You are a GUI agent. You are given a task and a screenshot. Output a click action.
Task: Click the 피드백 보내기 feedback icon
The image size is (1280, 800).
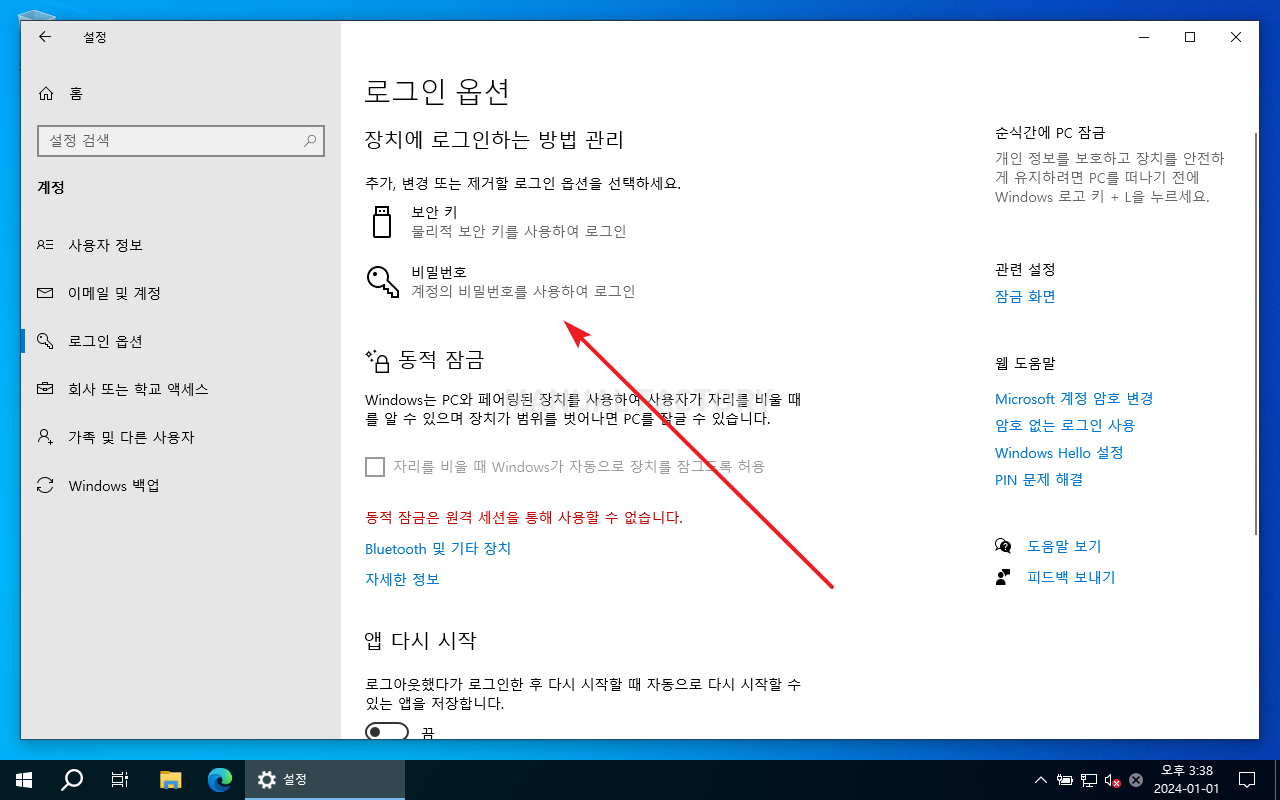tap(1003, 576)
